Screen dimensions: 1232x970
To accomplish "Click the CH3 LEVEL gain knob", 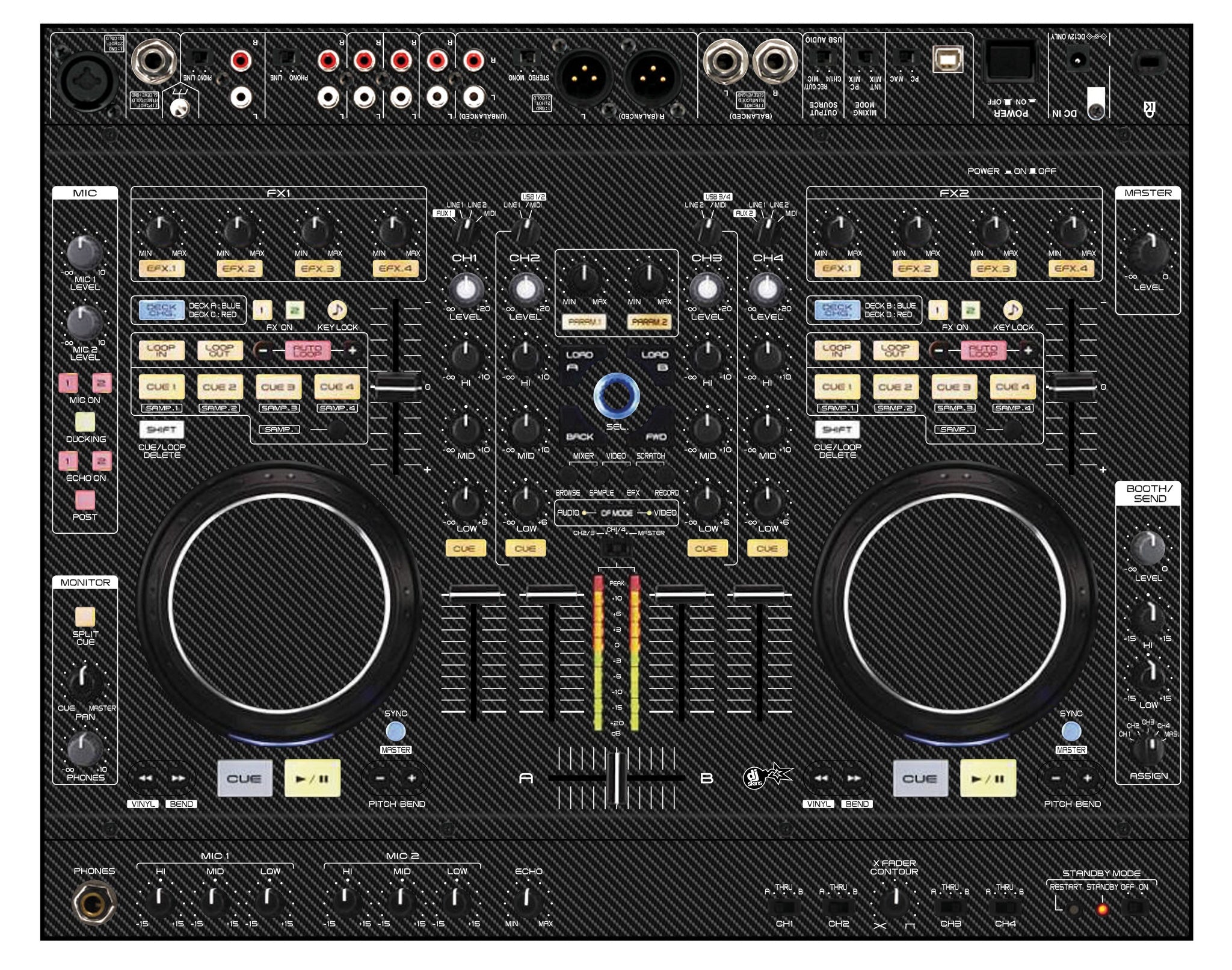I will [x=707, y=289].
